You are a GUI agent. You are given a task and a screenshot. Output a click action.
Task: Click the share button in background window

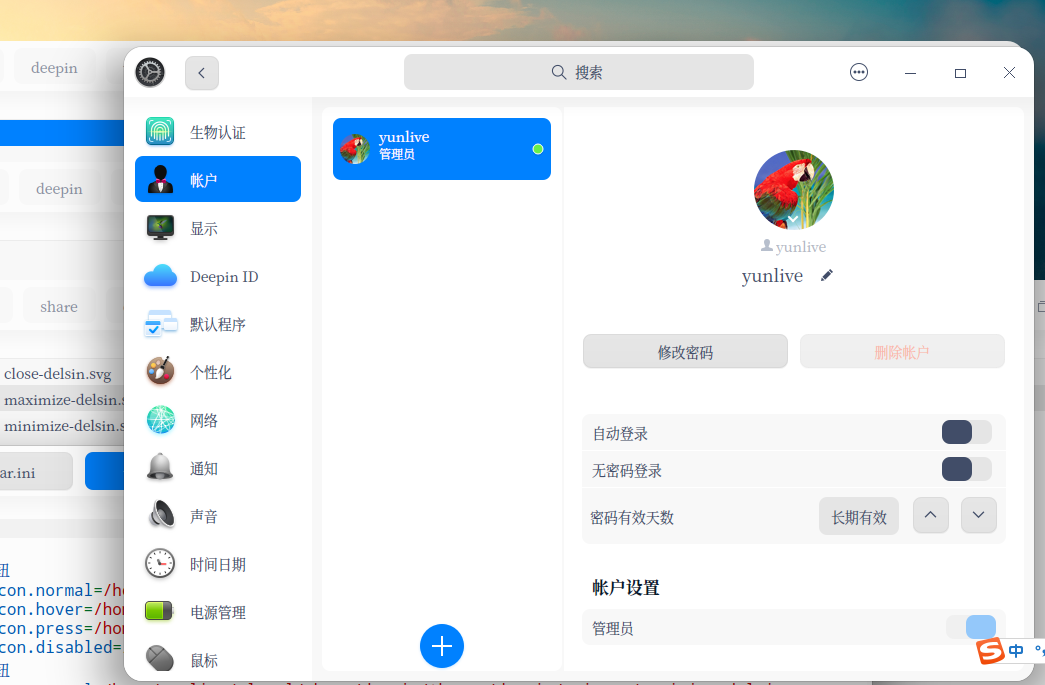tap(59, 307)
